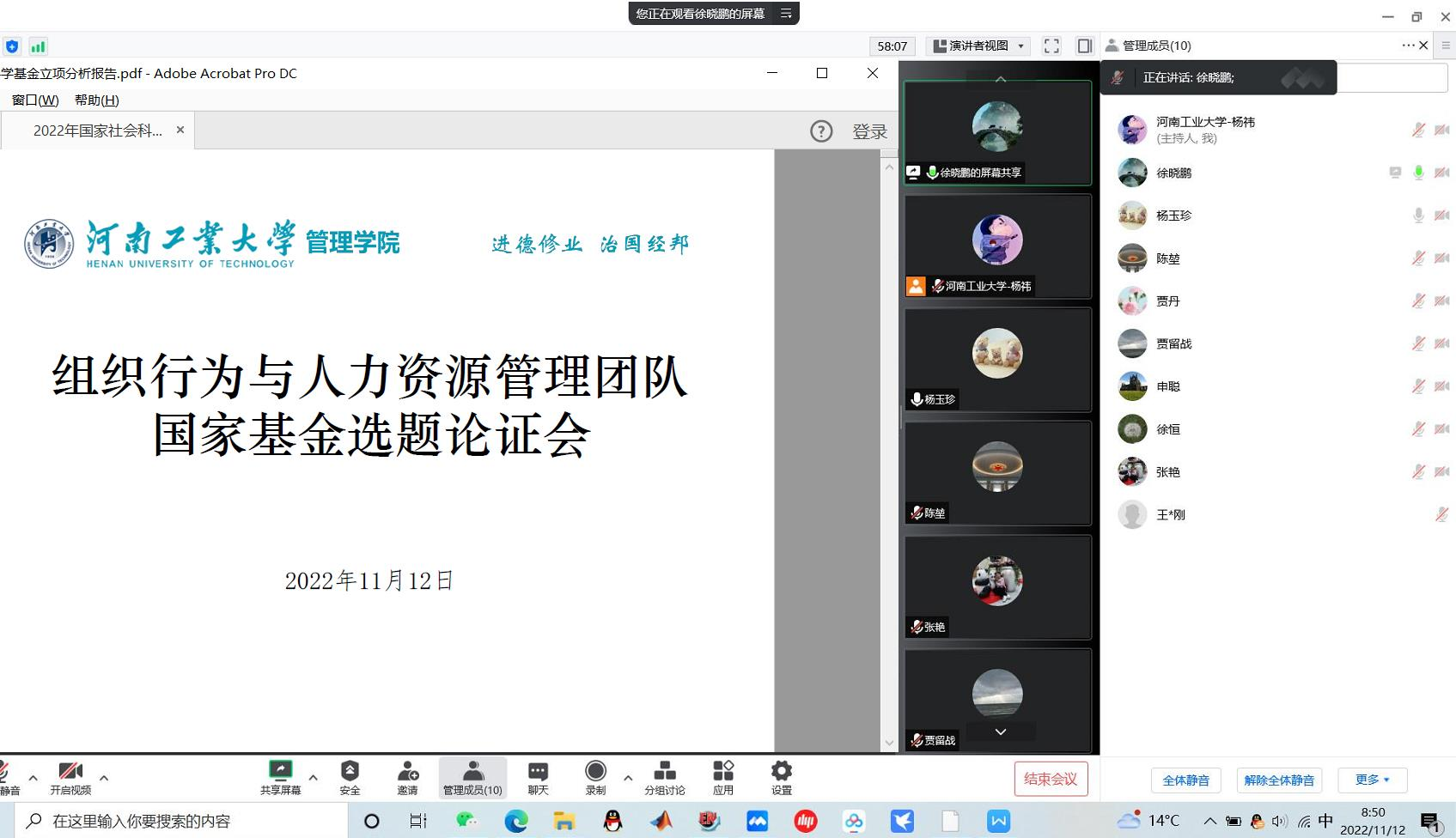The width and height of the screenshot is (1456, 838).
Task: Click the 结束会议 end meeting button
Action: (x=1051, y=779)
